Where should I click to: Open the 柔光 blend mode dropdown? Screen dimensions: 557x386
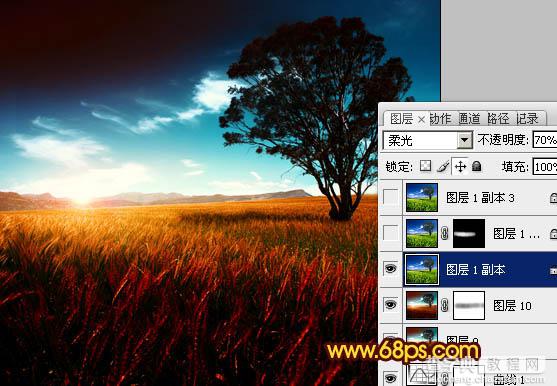coord(464,140)
